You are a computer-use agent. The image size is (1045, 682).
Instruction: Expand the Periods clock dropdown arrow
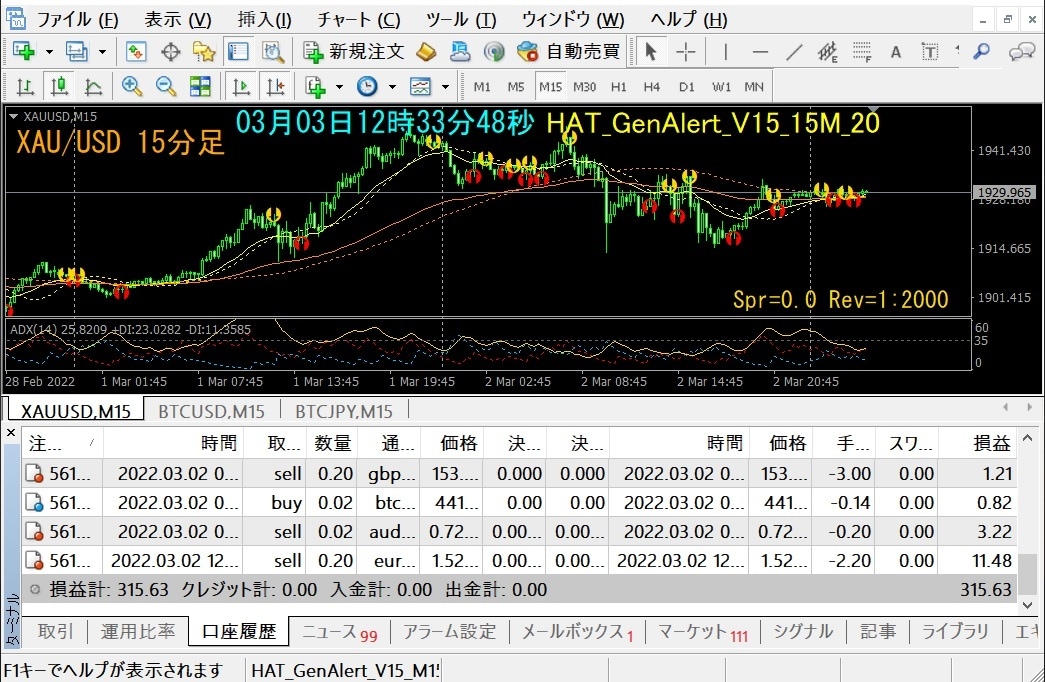(393, 86)
